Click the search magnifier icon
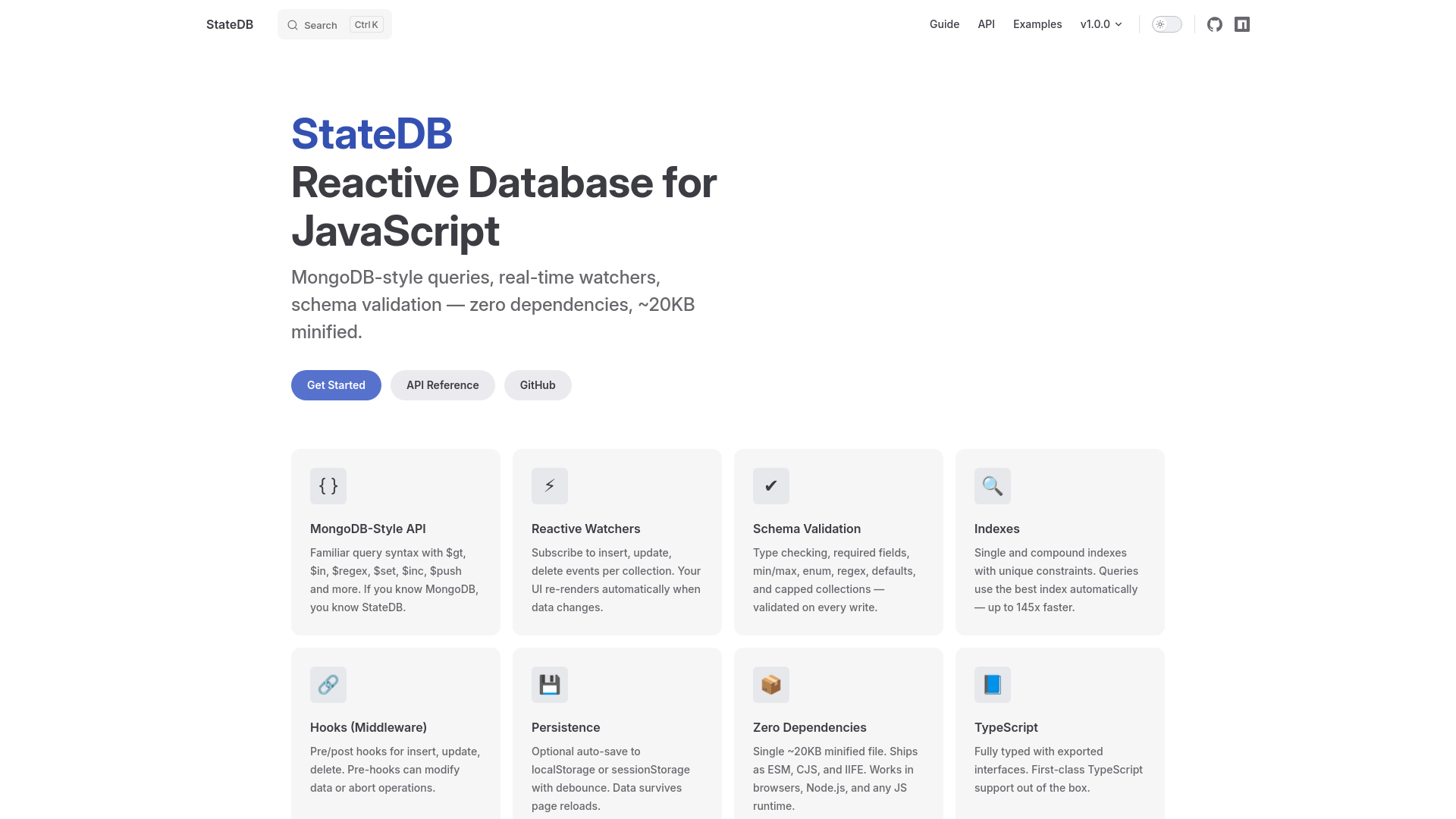This screenshot has height=819, width=1456. [x=293, y=25]
